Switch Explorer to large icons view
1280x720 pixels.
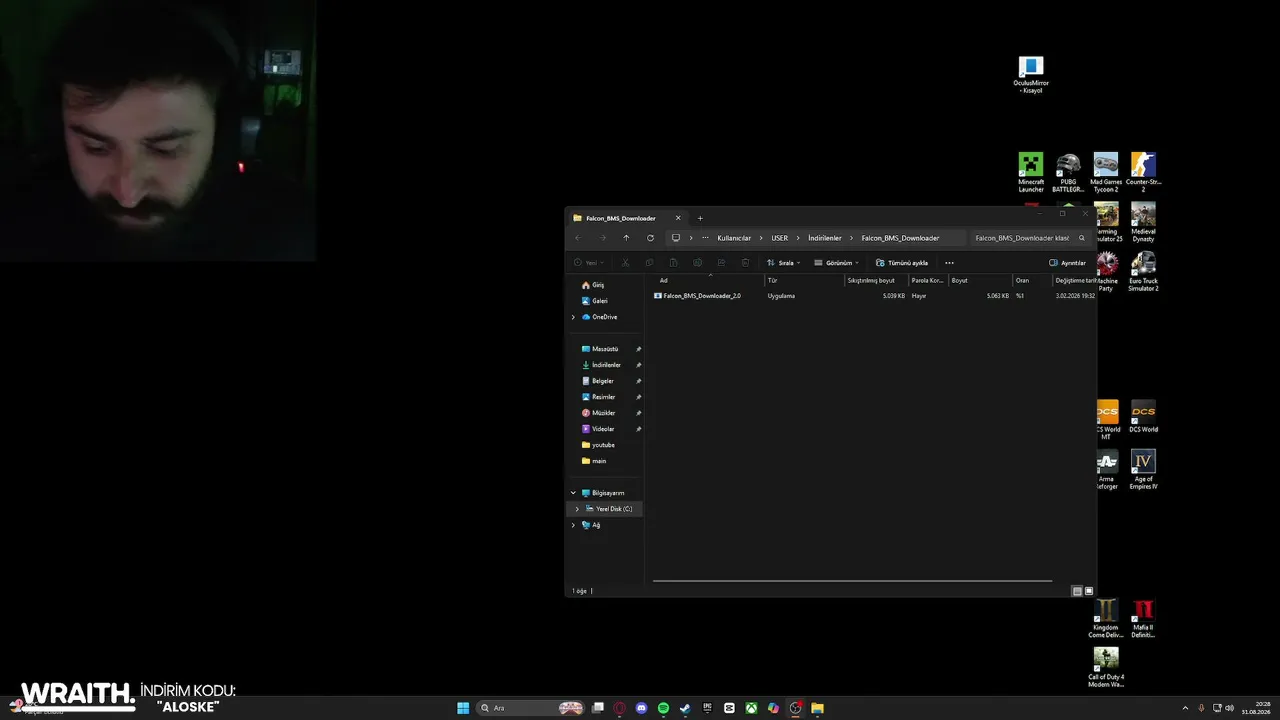[1089, 591]
